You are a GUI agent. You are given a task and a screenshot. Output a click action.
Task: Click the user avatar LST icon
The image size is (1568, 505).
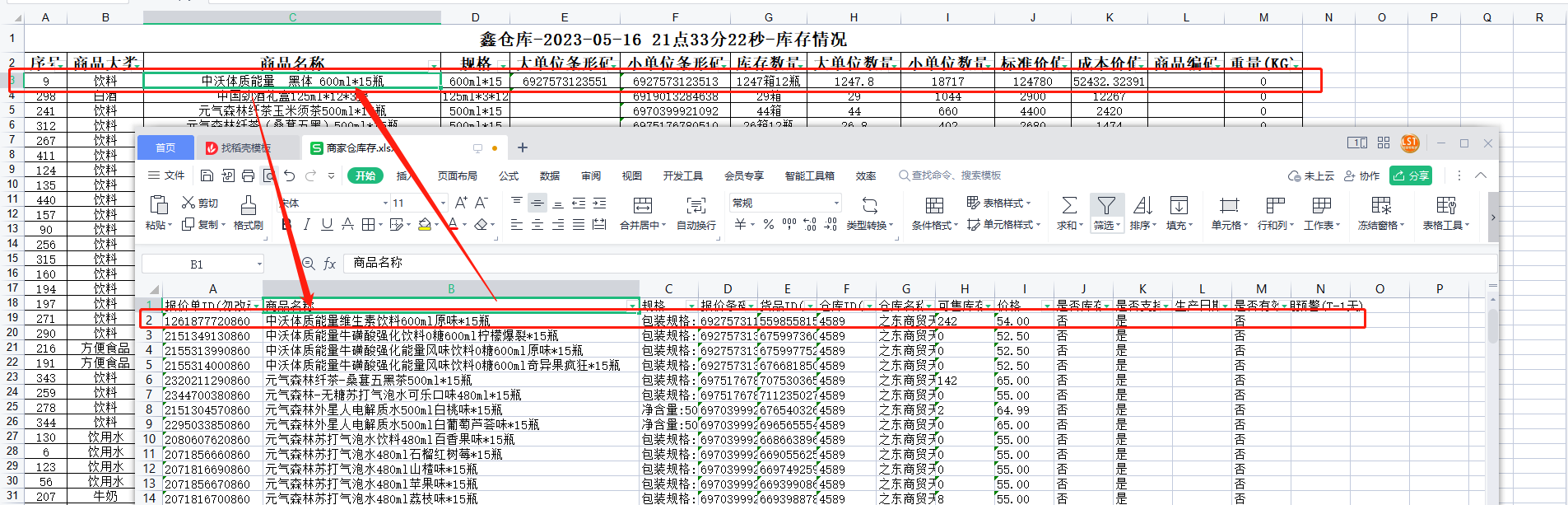tap(1410, 143)
